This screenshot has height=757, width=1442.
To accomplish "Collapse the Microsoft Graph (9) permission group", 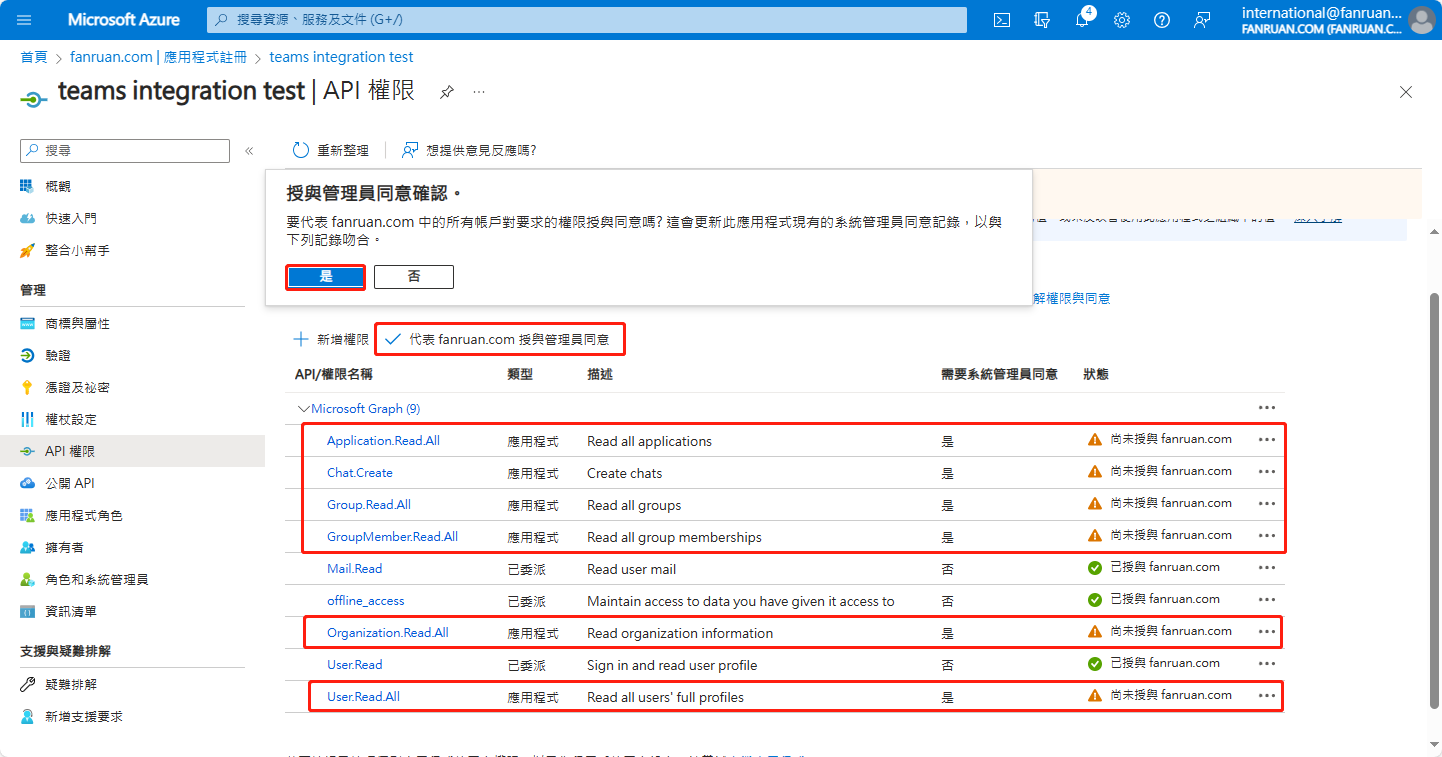I will [x=304, y=409].
